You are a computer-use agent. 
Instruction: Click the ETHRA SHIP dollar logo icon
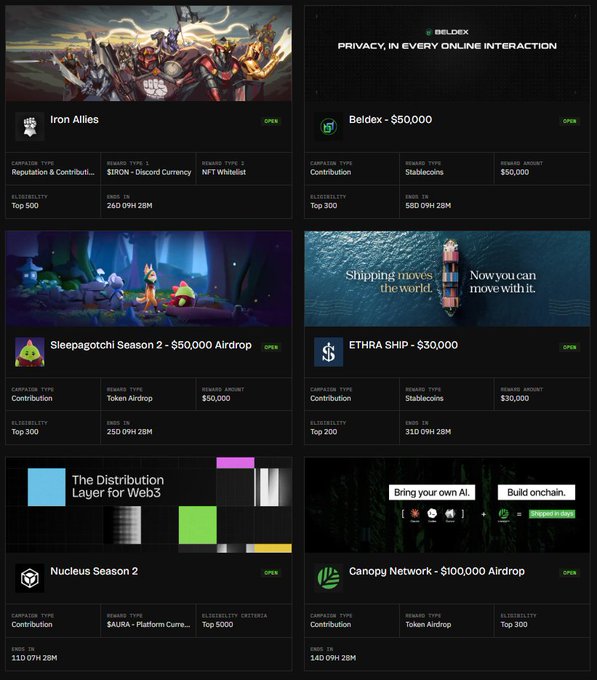tap(328, 352)
